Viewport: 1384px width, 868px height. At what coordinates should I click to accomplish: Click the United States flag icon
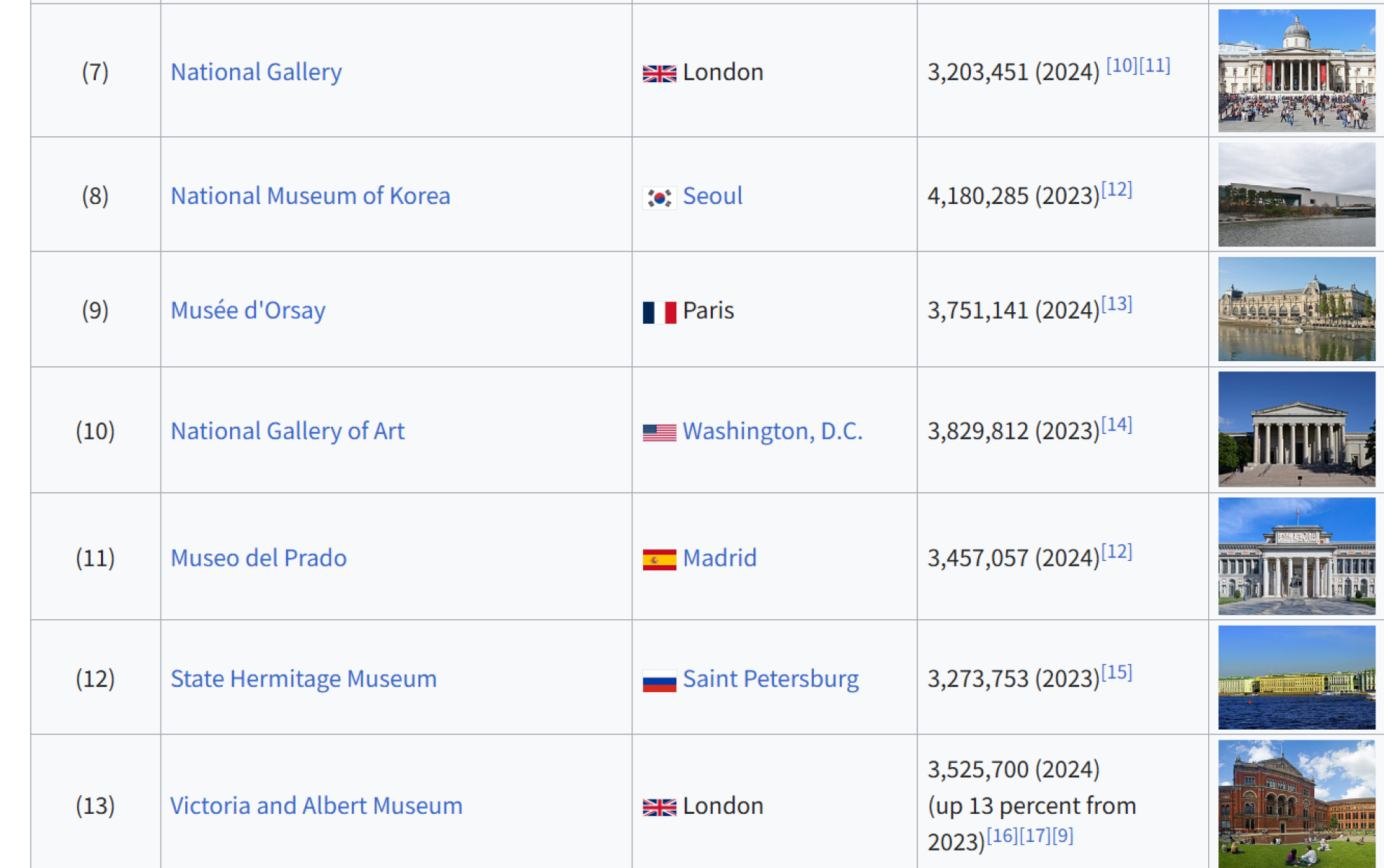659,433
